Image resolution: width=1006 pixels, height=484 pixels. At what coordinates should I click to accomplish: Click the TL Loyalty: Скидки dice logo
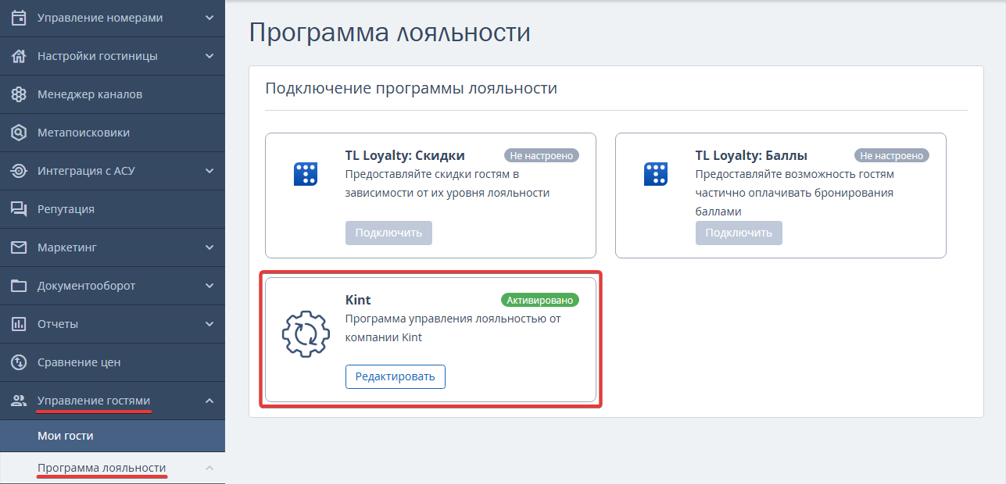pos(305,174)
